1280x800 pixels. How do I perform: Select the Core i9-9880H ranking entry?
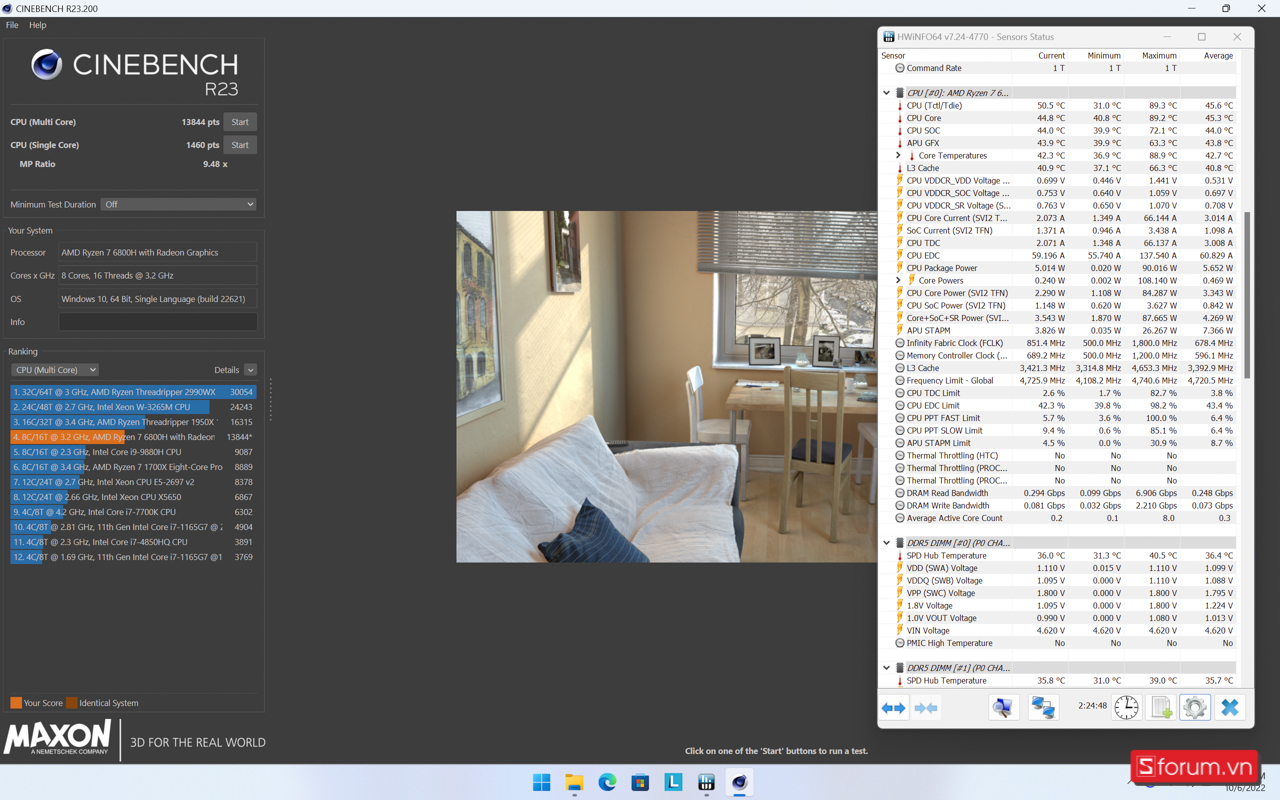[x=133, y=452]
